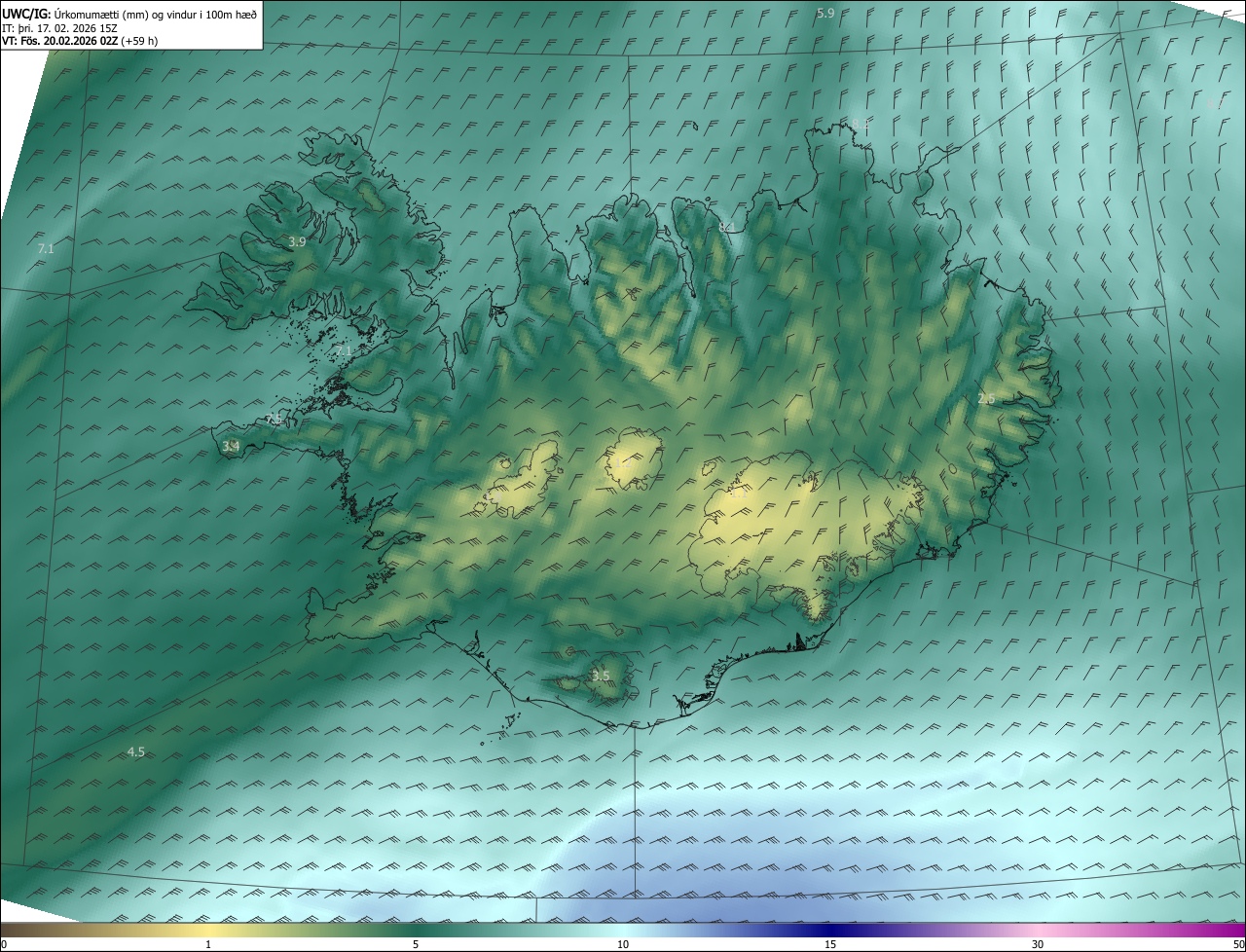
Task: Click the yellow band of the color scale
Action: 209,930
